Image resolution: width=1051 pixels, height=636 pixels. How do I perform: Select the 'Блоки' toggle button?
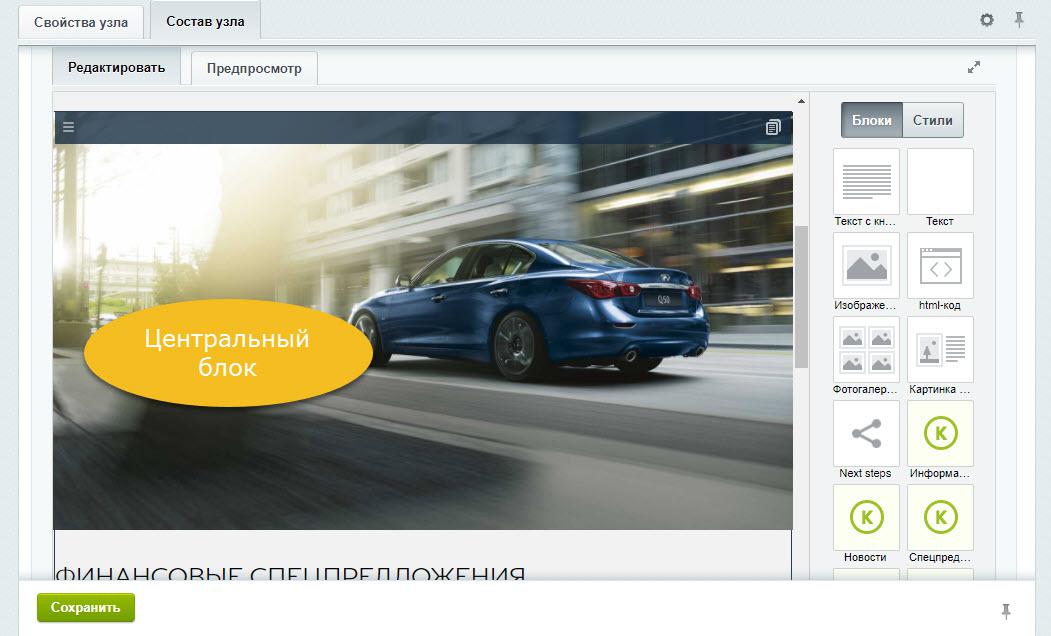click(x=871, y=120)
